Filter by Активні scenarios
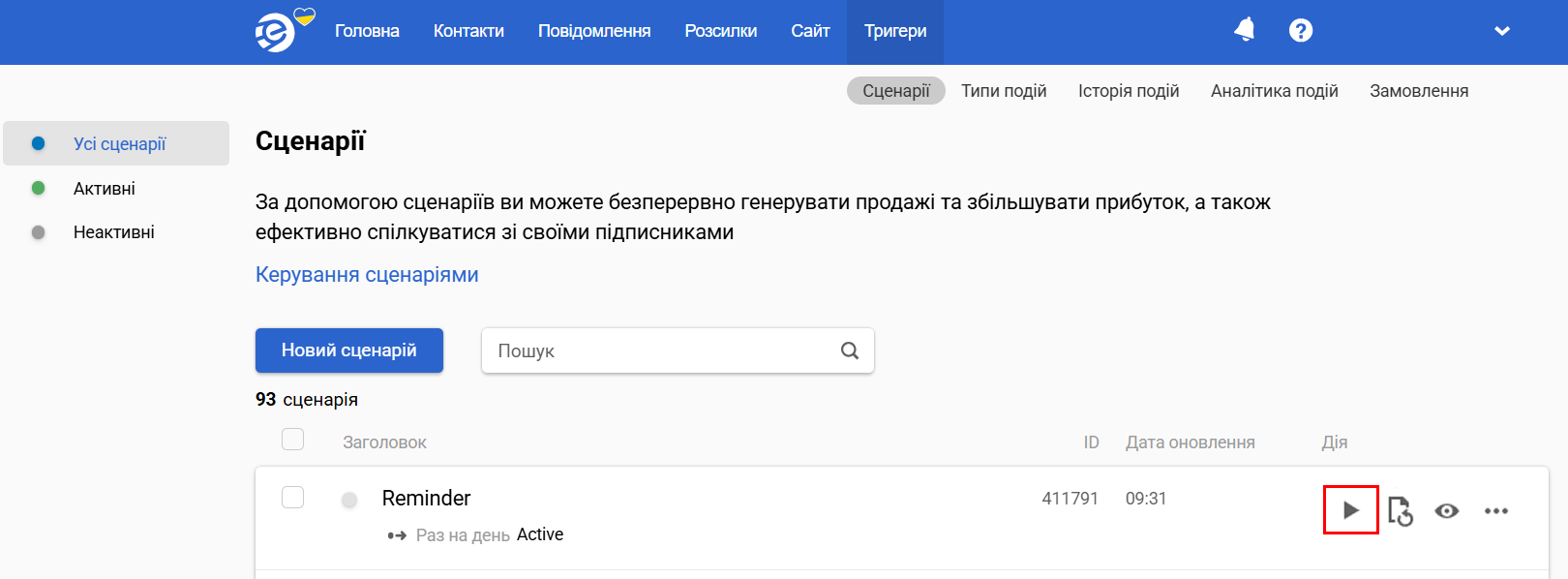Image resolution: width=1568 pixels, height=579 pixels. coord(105,189)
